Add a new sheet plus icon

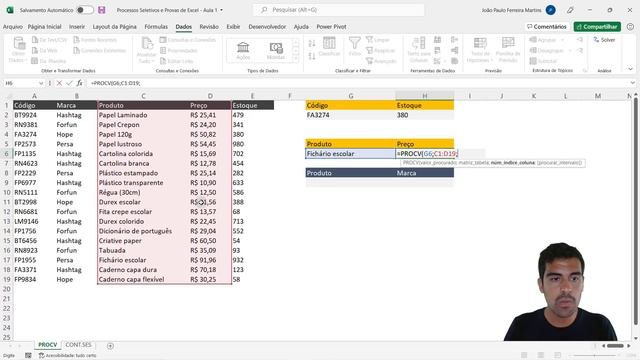[x=110, y=346]
